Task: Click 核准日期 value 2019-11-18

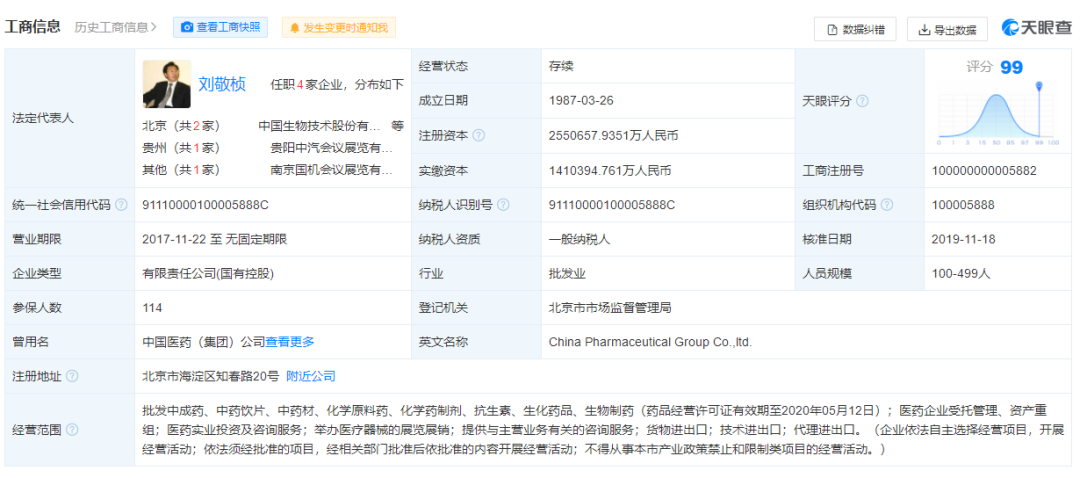Action: point(963,239)
